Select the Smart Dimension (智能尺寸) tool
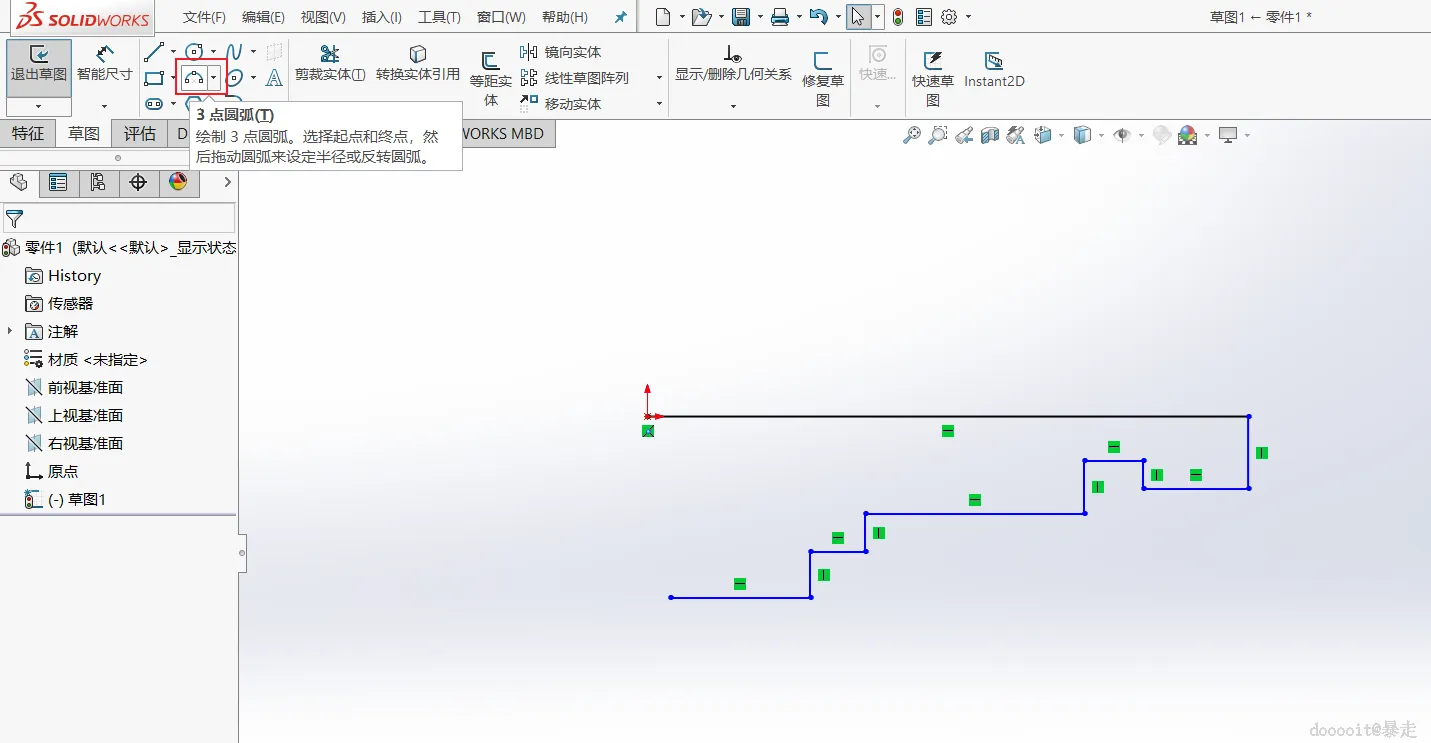 (104, 64)
